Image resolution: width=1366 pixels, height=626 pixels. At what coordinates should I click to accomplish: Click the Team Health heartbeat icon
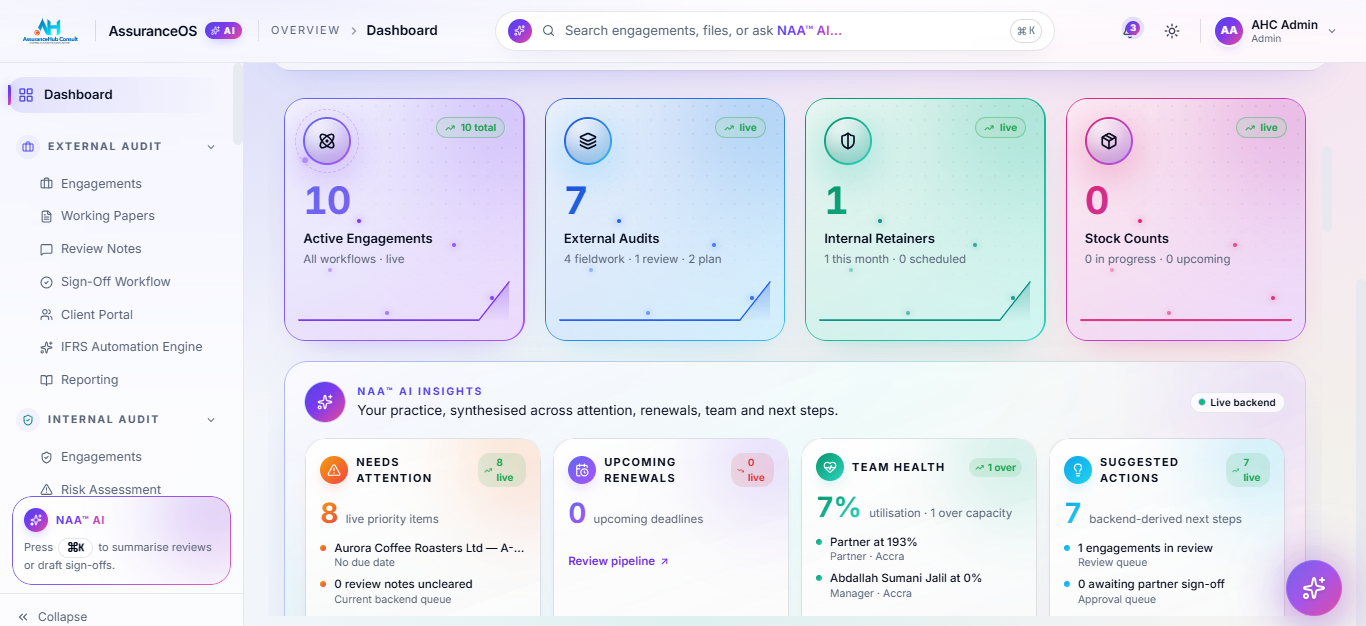point(830,467)
